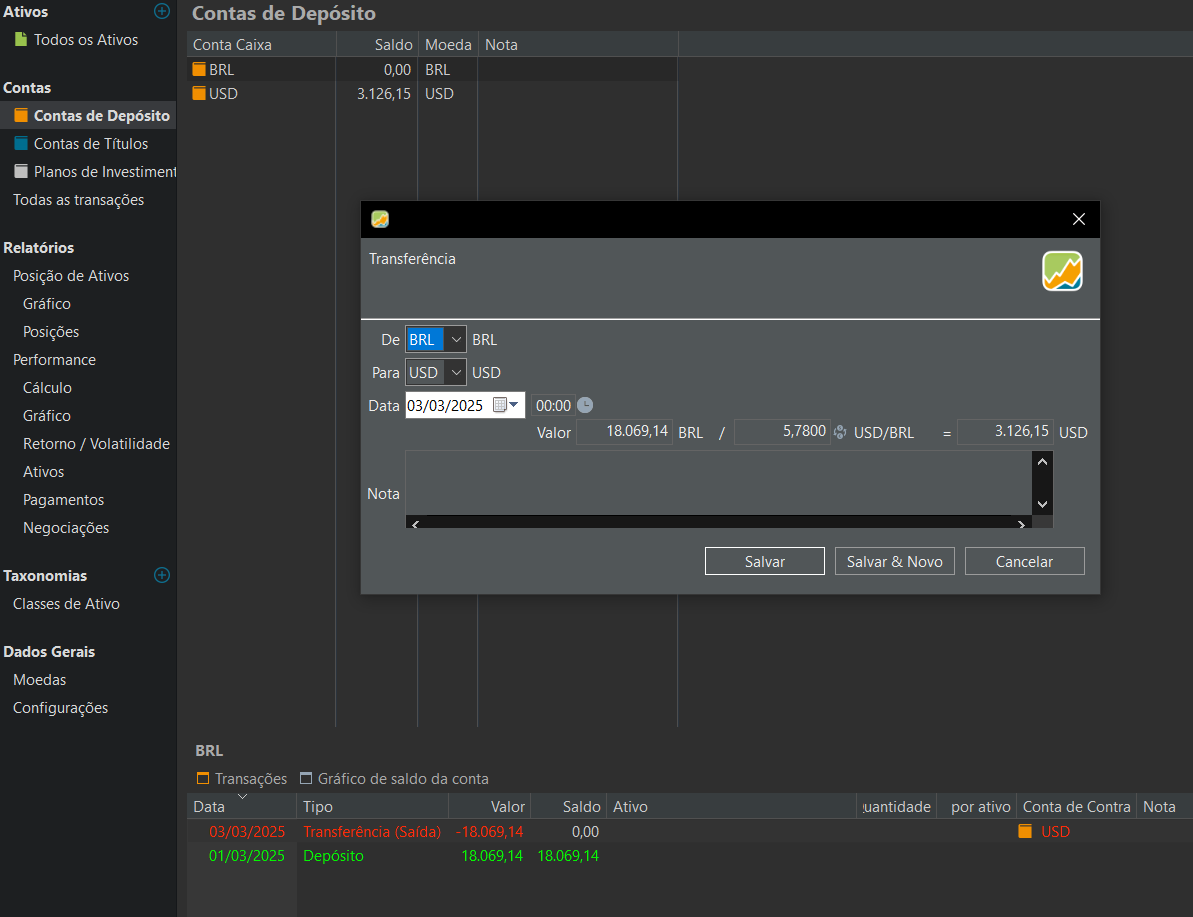Click the Tipo column header in transactions
The image size is (1193, 917).
(x=372, y=807)
